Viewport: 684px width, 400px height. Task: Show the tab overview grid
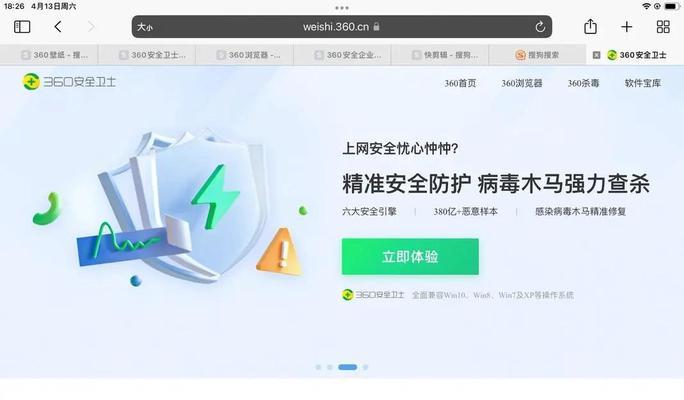click(x=663, y=27)
